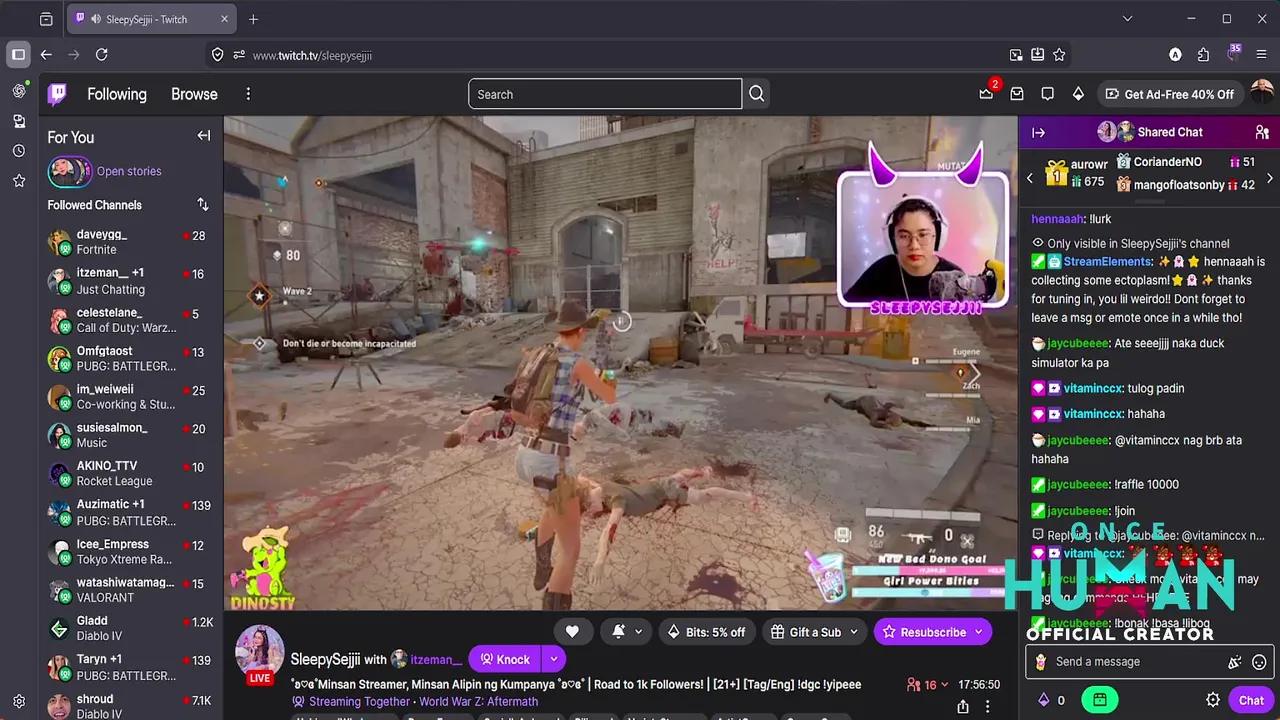Open Firefox downloads tray icon in address bar
This screenshot has width=1280, height=720.
[x=1038, y=55]
